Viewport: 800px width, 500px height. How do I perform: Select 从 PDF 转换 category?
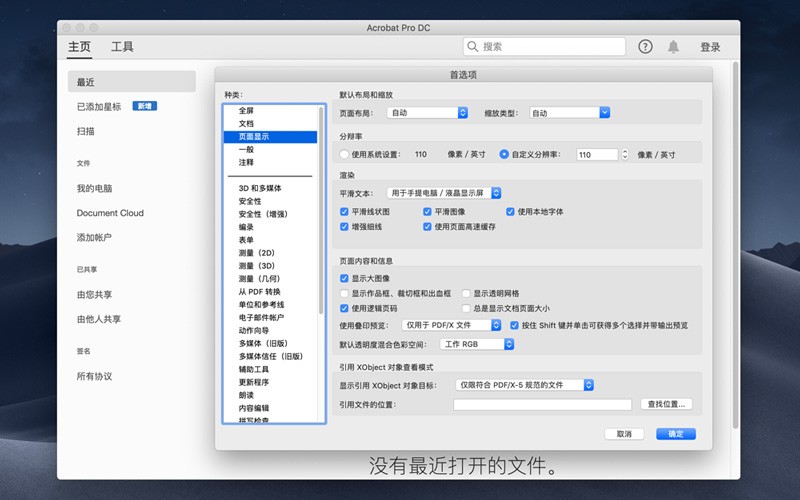260,292
